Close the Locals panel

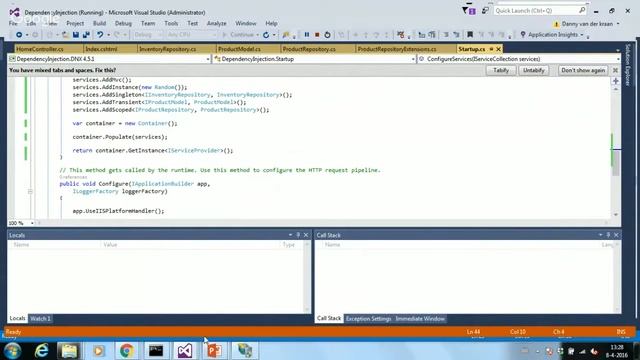[x=306, y=235]
